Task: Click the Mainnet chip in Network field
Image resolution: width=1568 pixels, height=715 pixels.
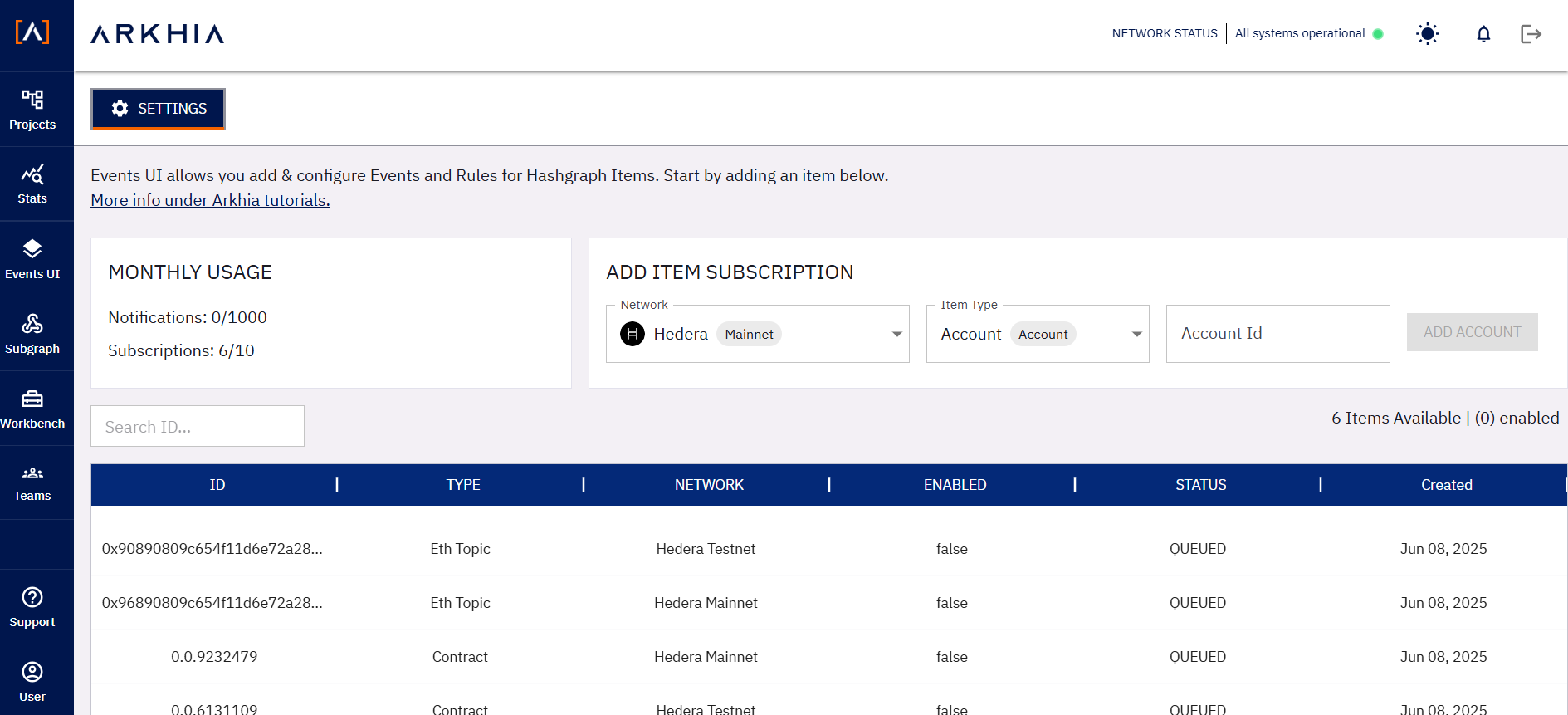Action: (749, 334)
